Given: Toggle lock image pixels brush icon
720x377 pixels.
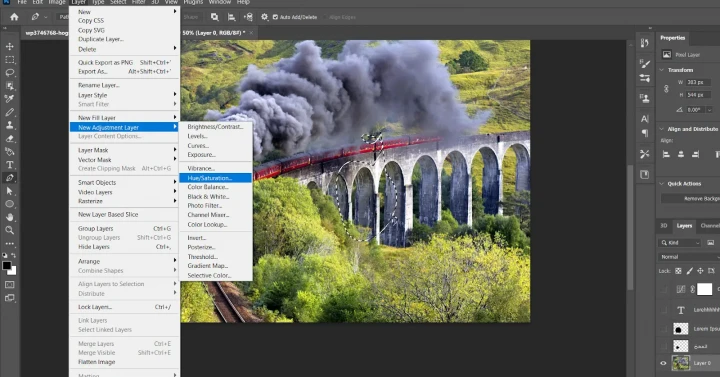Looking at the screenshot, I should [x=689, y=271].
